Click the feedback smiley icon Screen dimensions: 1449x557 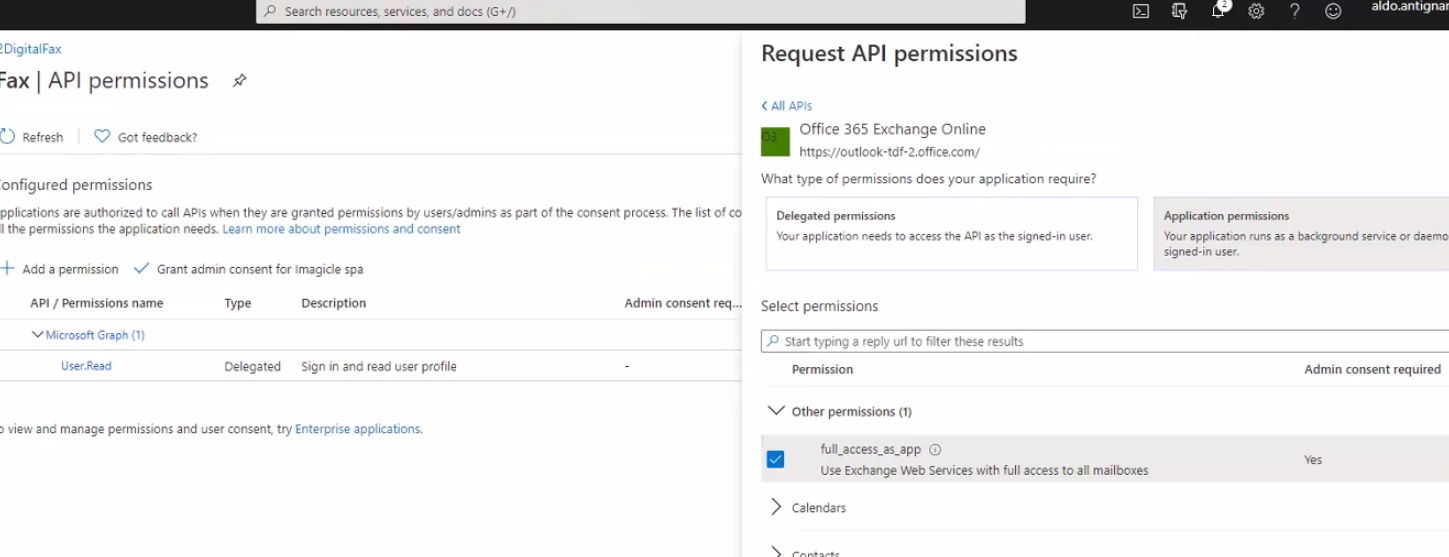click(1333, 11)
